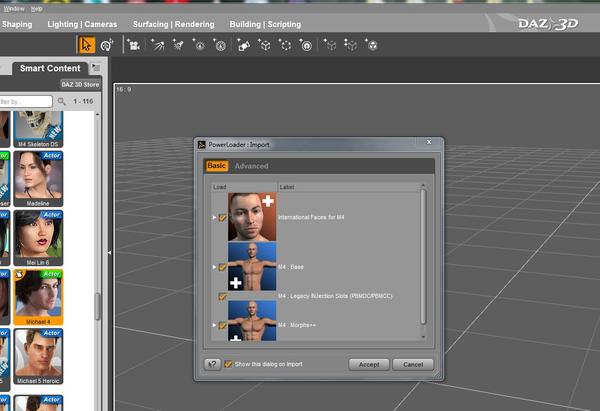600x411 pixels.
Task: Create a new linear point light circled bulb
Action: click(220, 45)
